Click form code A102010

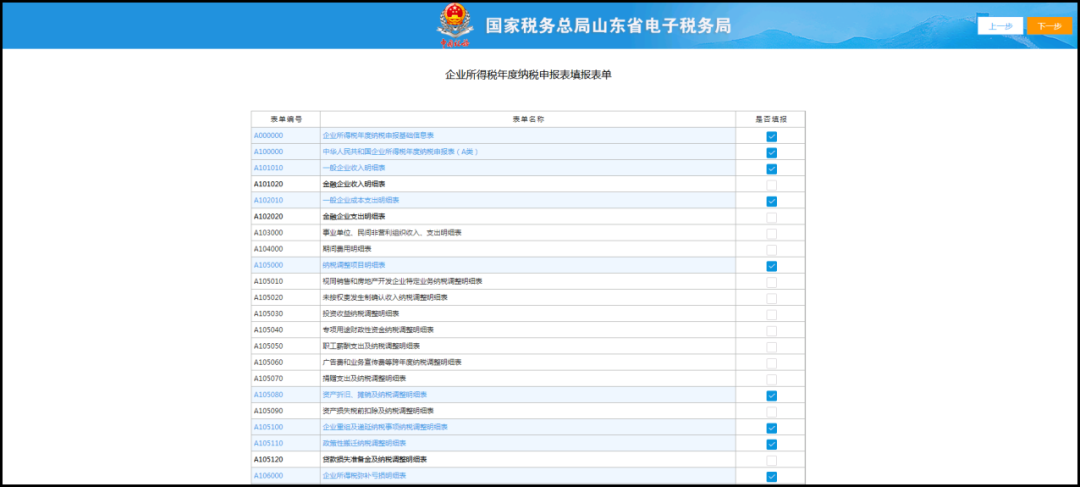click(269, 200)
